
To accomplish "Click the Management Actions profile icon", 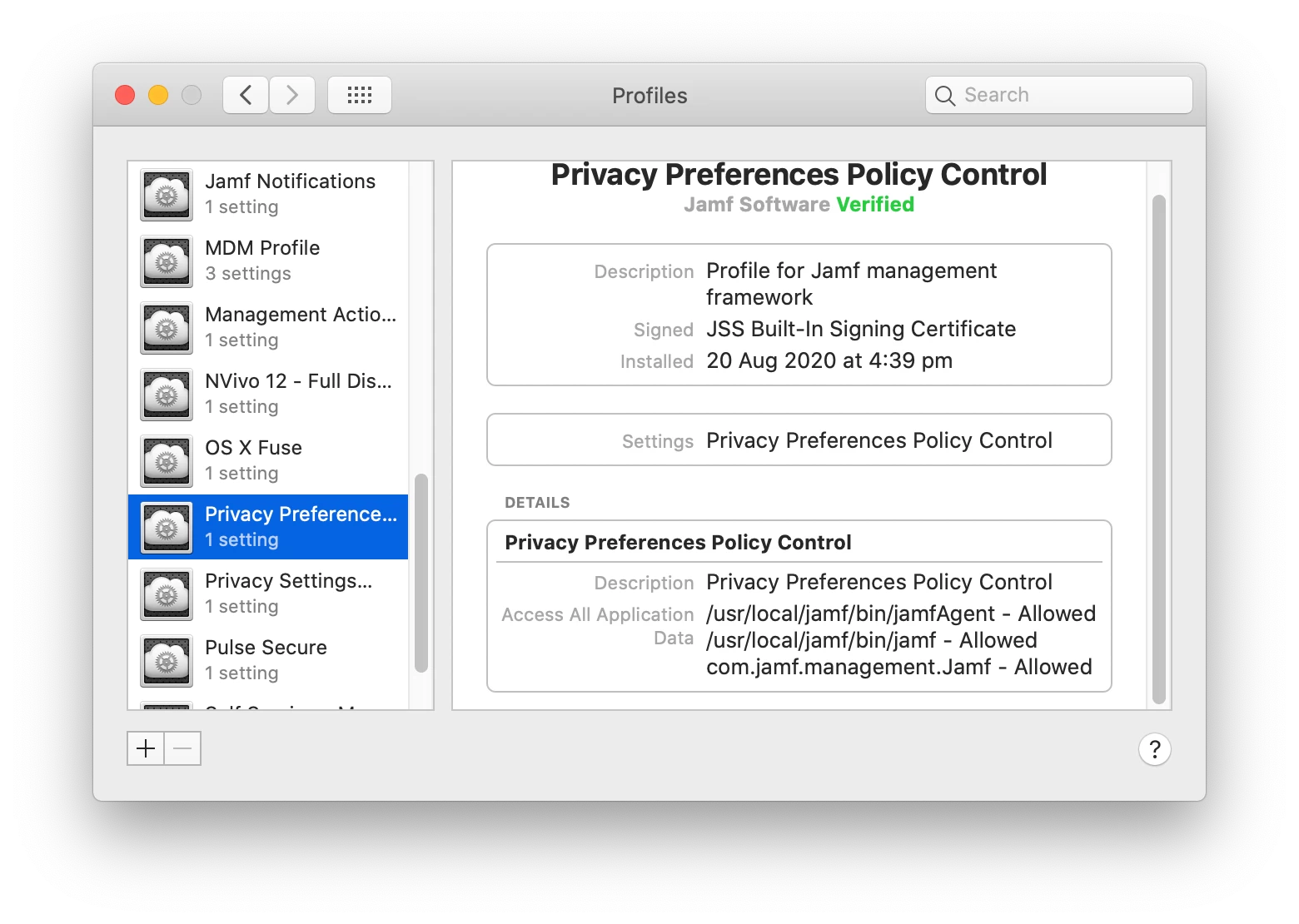I will point(167,328).
